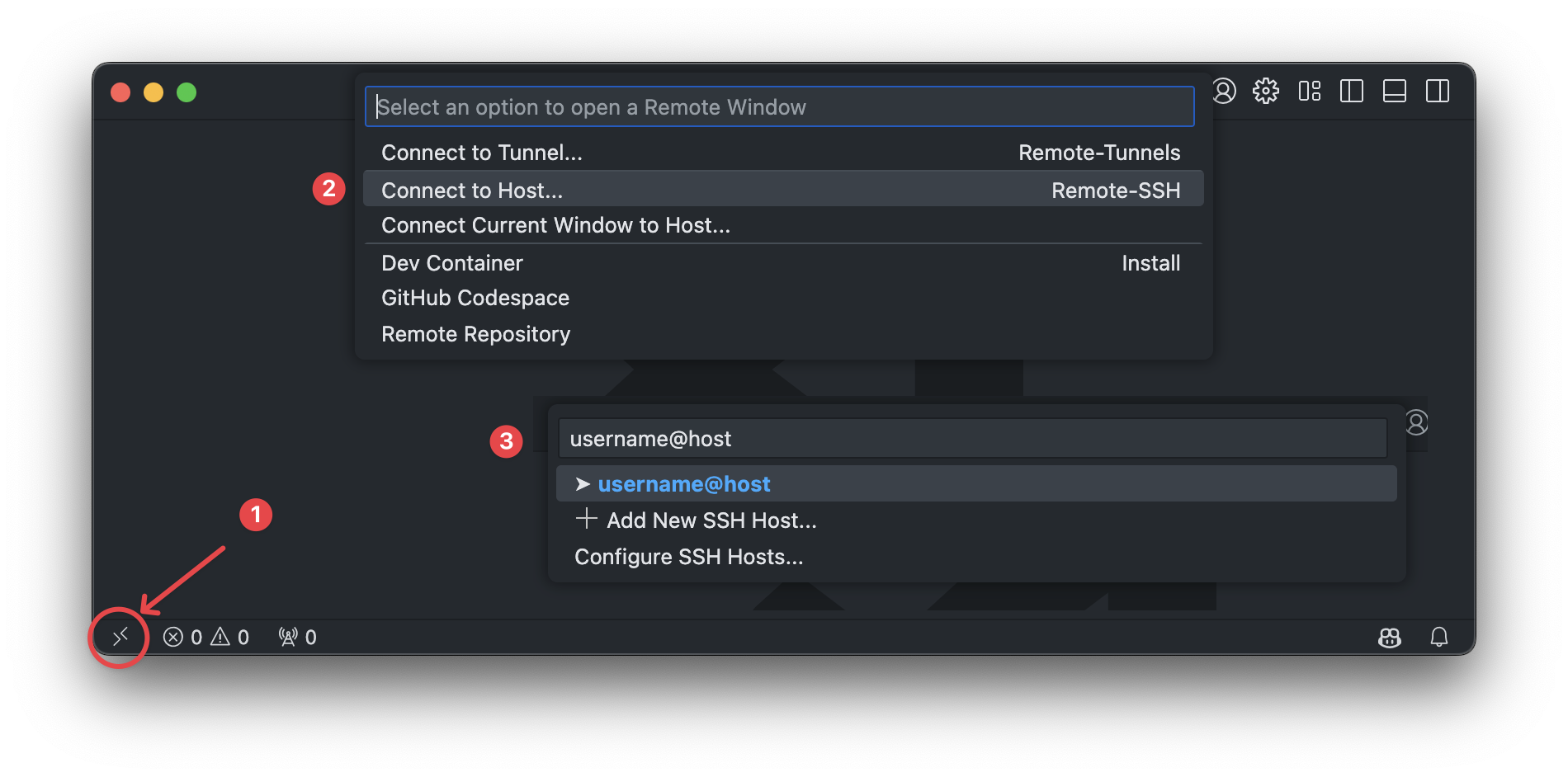Toggle the bottom Panel visibility
1568x777 pixels.
[x=1395, y=91]
